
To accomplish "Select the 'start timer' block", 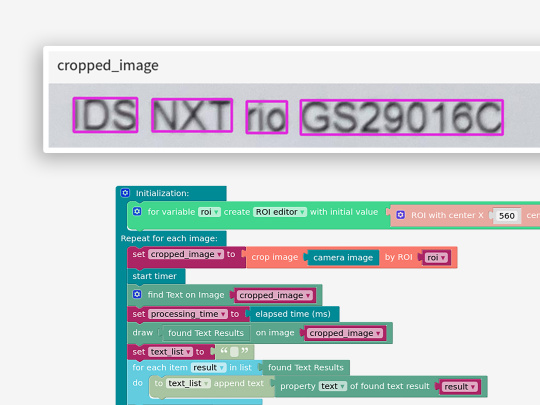I will tap(156, 276).
